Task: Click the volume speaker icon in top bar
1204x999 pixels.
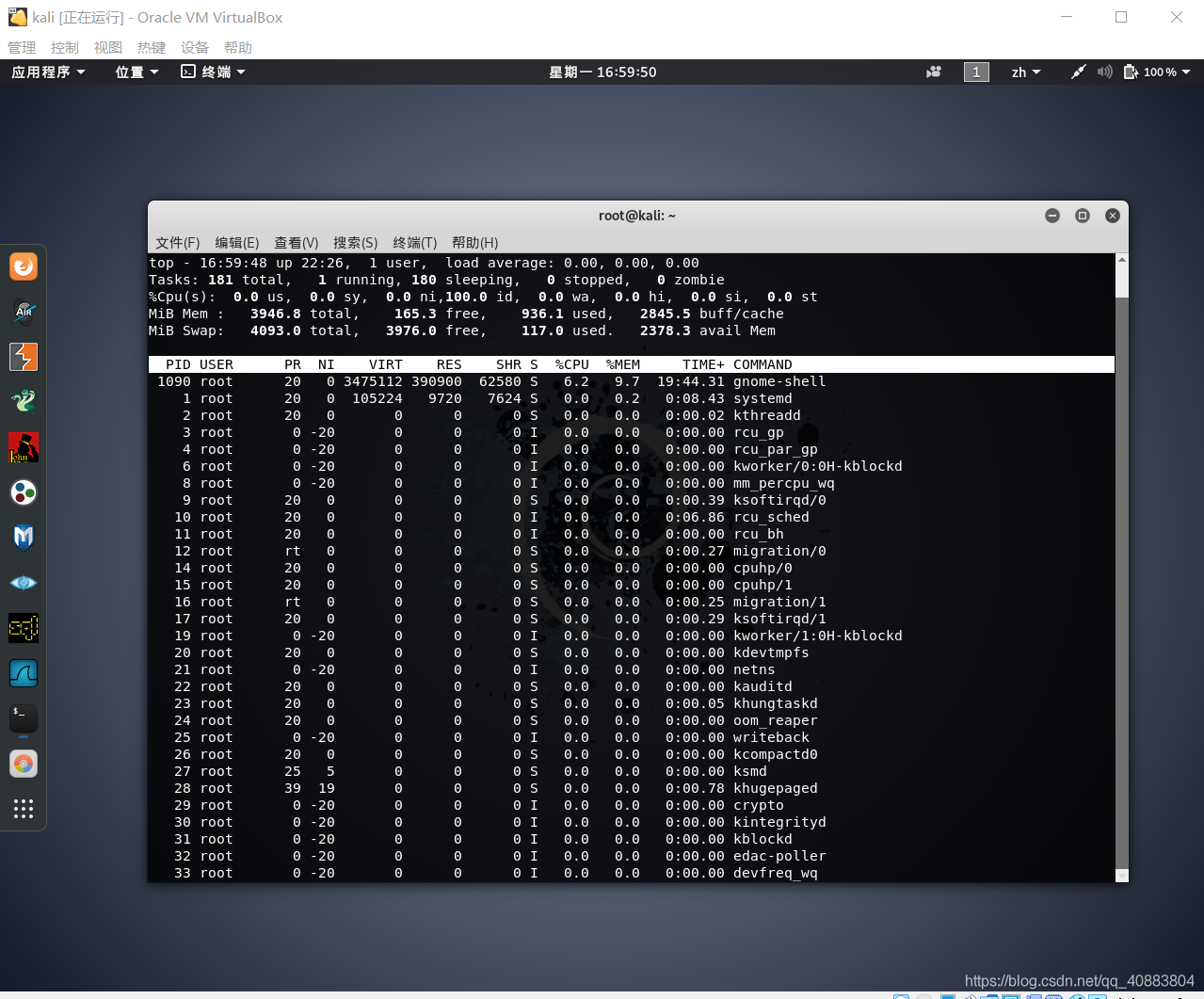Action: tap(1104, 72)
